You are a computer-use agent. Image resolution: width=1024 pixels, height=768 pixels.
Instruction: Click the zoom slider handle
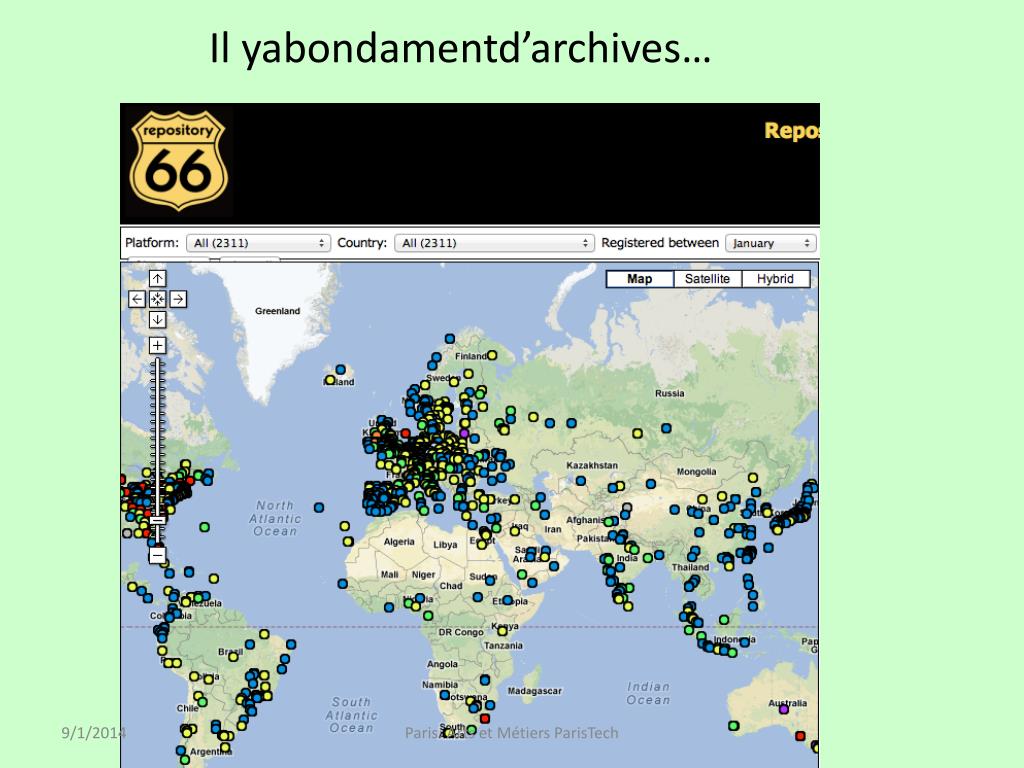click(x=157, y=520)
